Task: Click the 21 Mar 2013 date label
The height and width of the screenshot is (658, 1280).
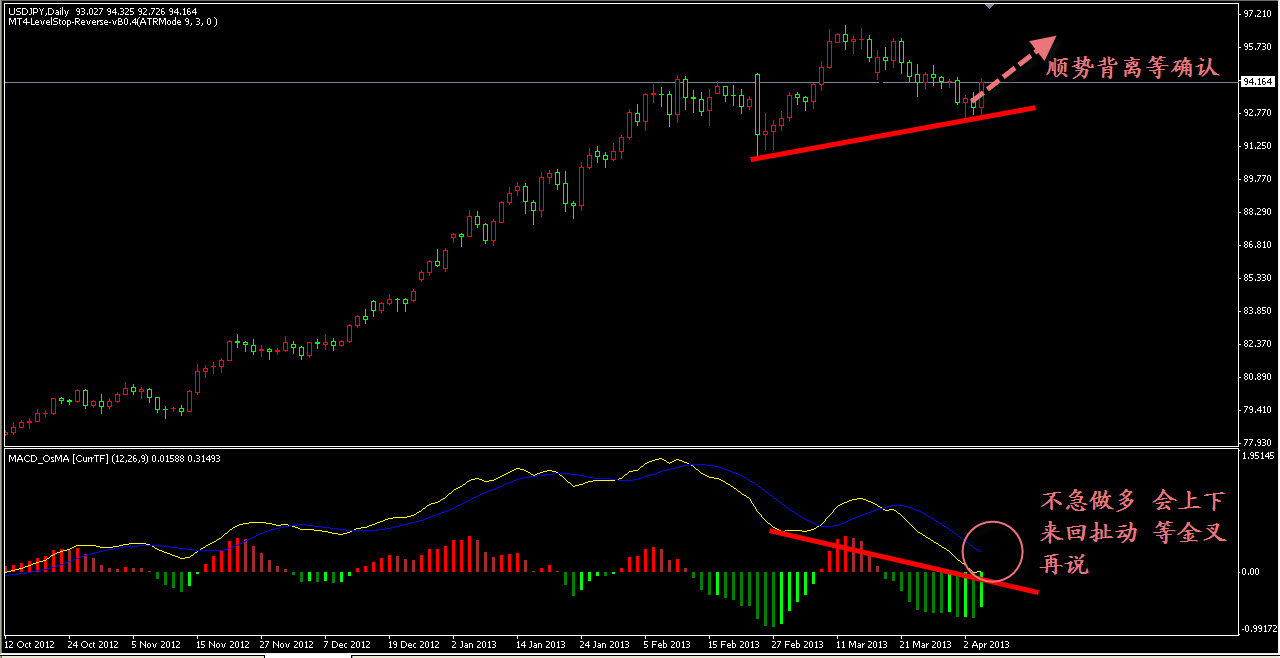Action: (925, 645)
